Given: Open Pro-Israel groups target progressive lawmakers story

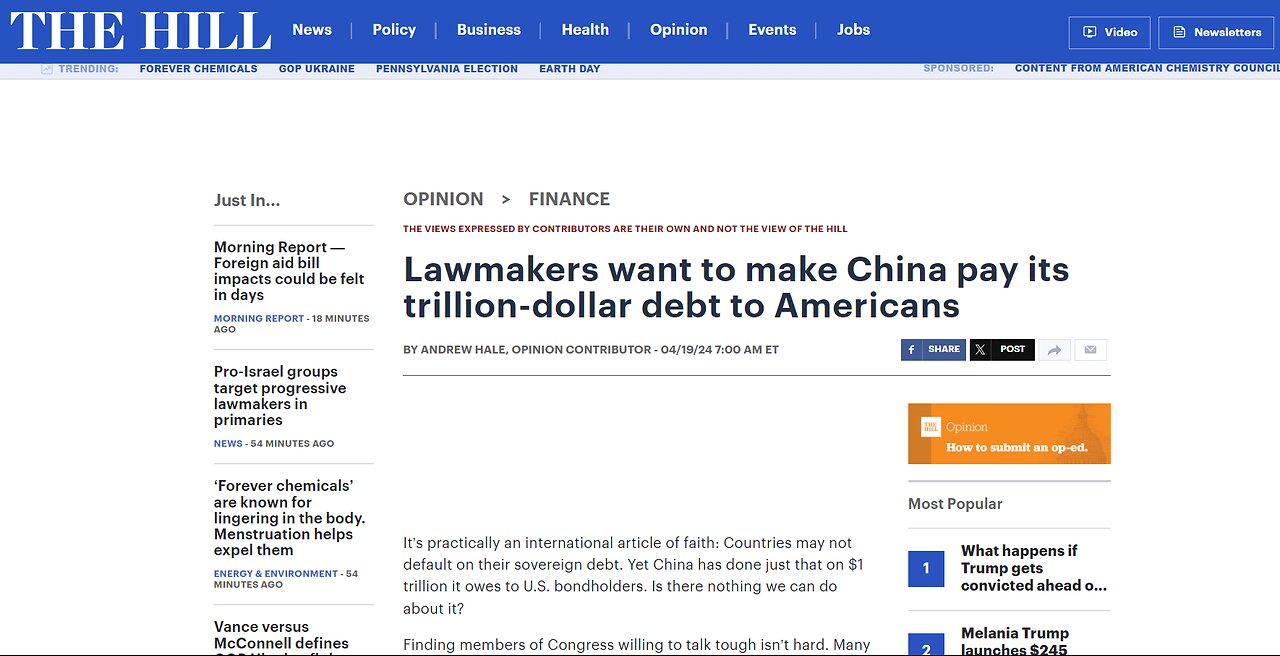Looking at the screenshot, I should coord(280,396).
